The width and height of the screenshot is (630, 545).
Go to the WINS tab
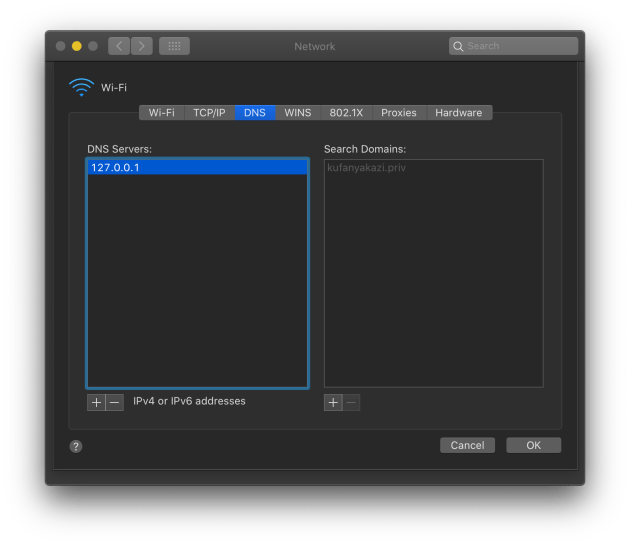point(298,113)
